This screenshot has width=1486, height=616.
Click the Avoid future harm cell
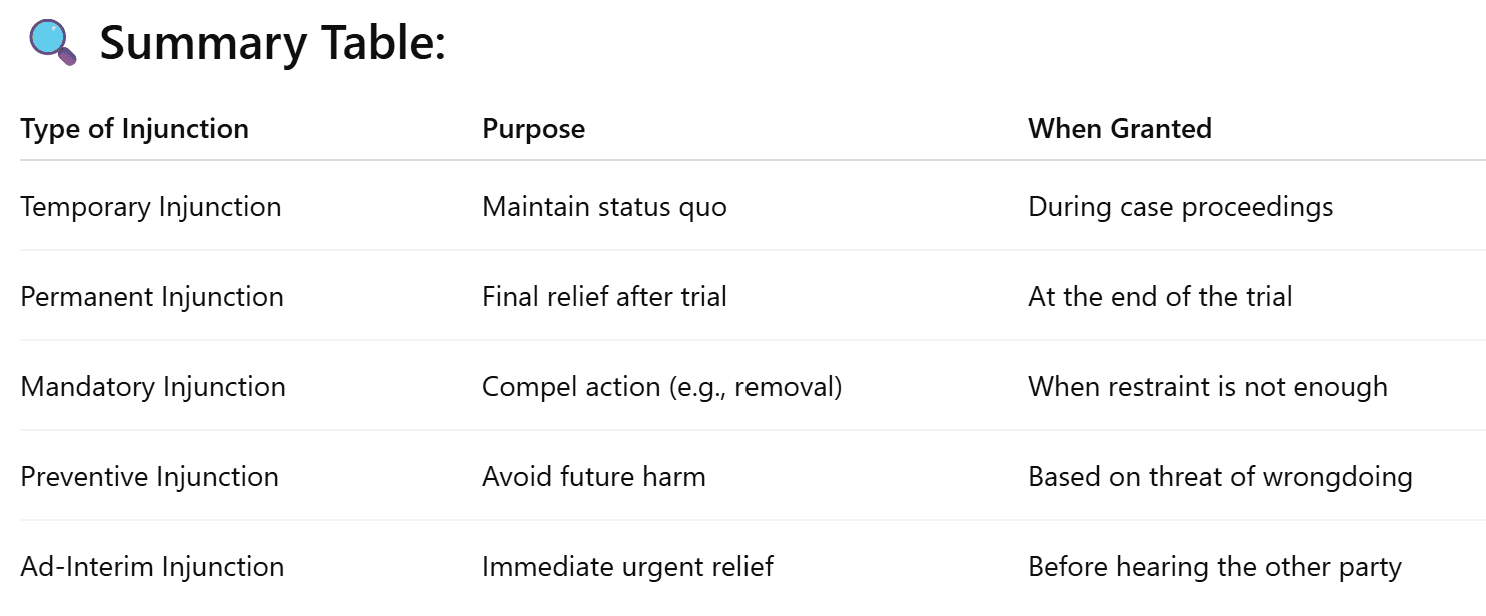pos(594,477)
